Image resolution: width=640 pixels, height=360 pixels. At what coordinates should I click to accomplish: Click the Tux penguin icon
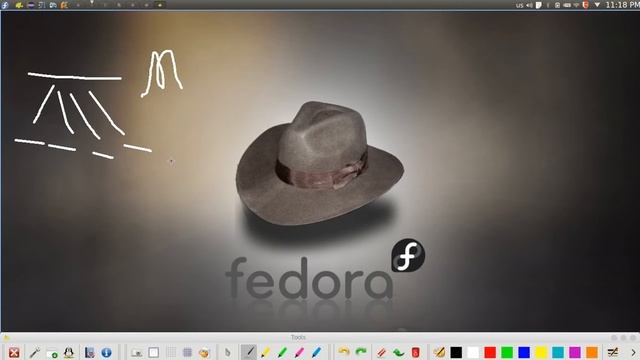coord(69,352)
